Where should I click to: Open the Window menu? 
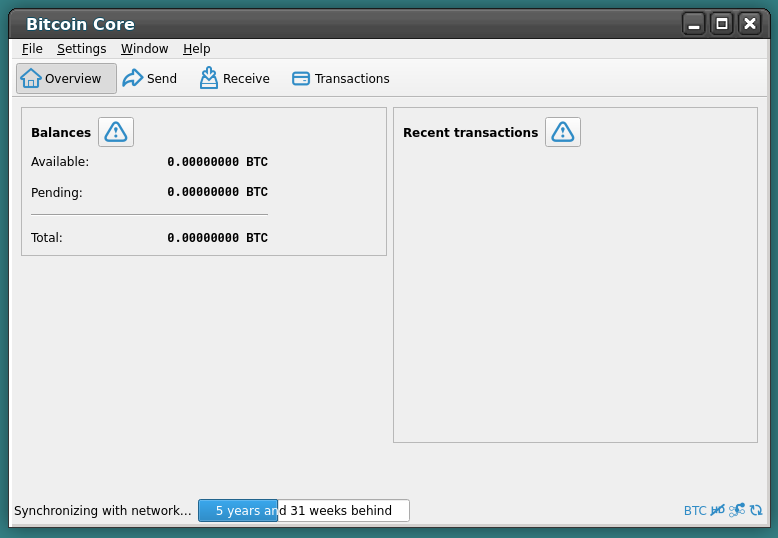[144, 48]
